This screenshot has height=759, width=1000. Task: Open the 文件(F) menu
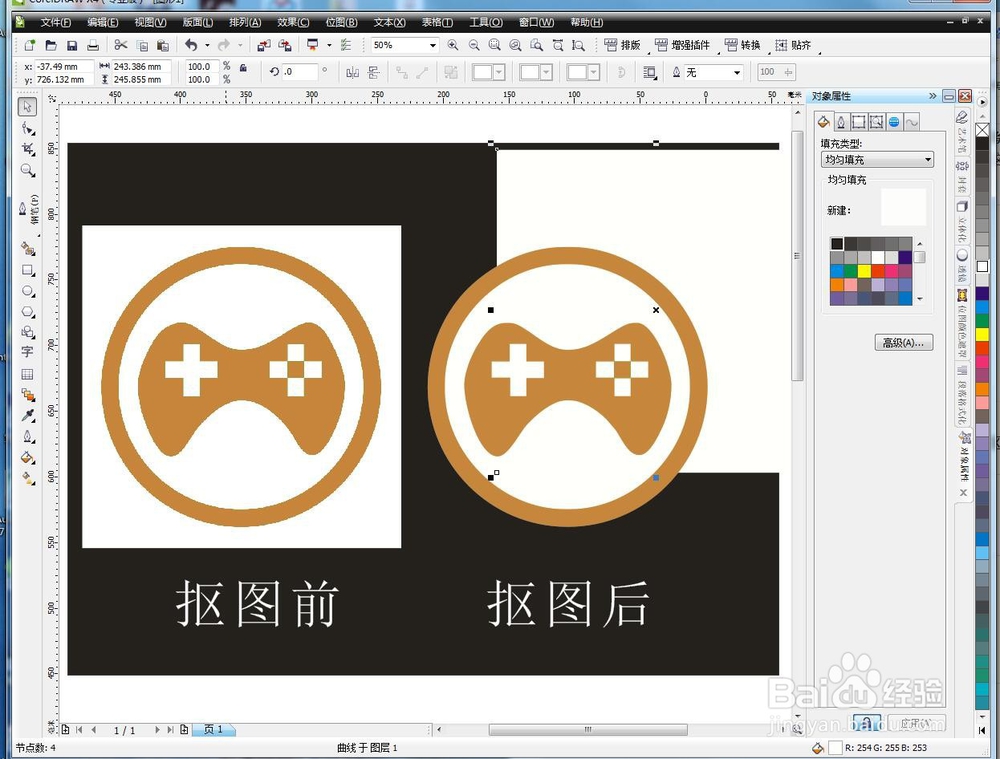pos(55,22)
